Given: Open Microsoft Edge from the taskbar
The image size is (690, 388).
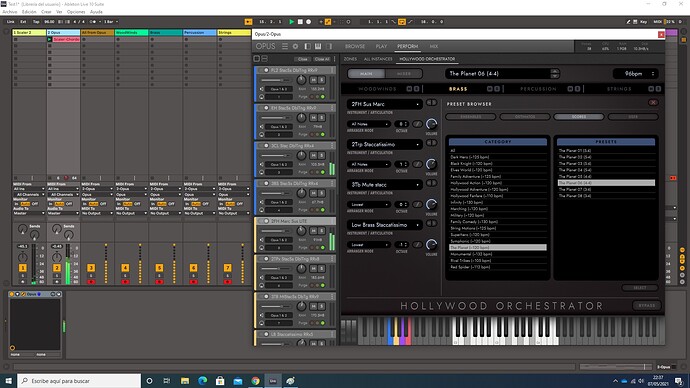Looking at the screenshot, I should click(x=202, y=381).
